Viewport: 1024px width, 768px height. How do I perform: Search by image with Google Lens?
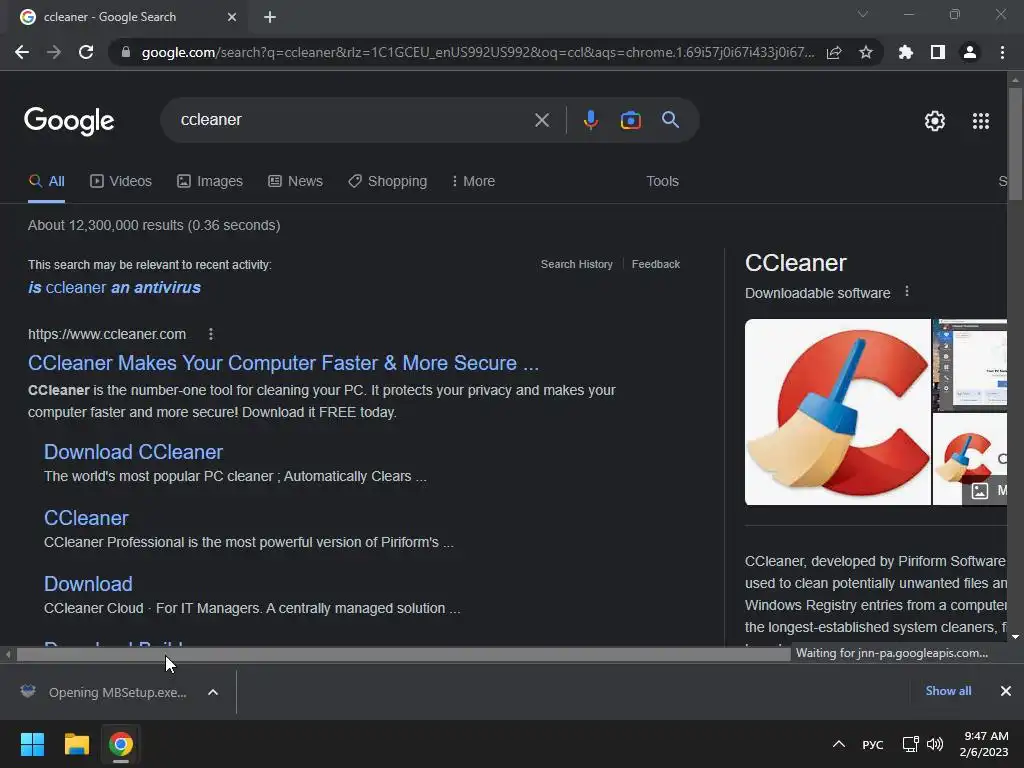[630, 120]
